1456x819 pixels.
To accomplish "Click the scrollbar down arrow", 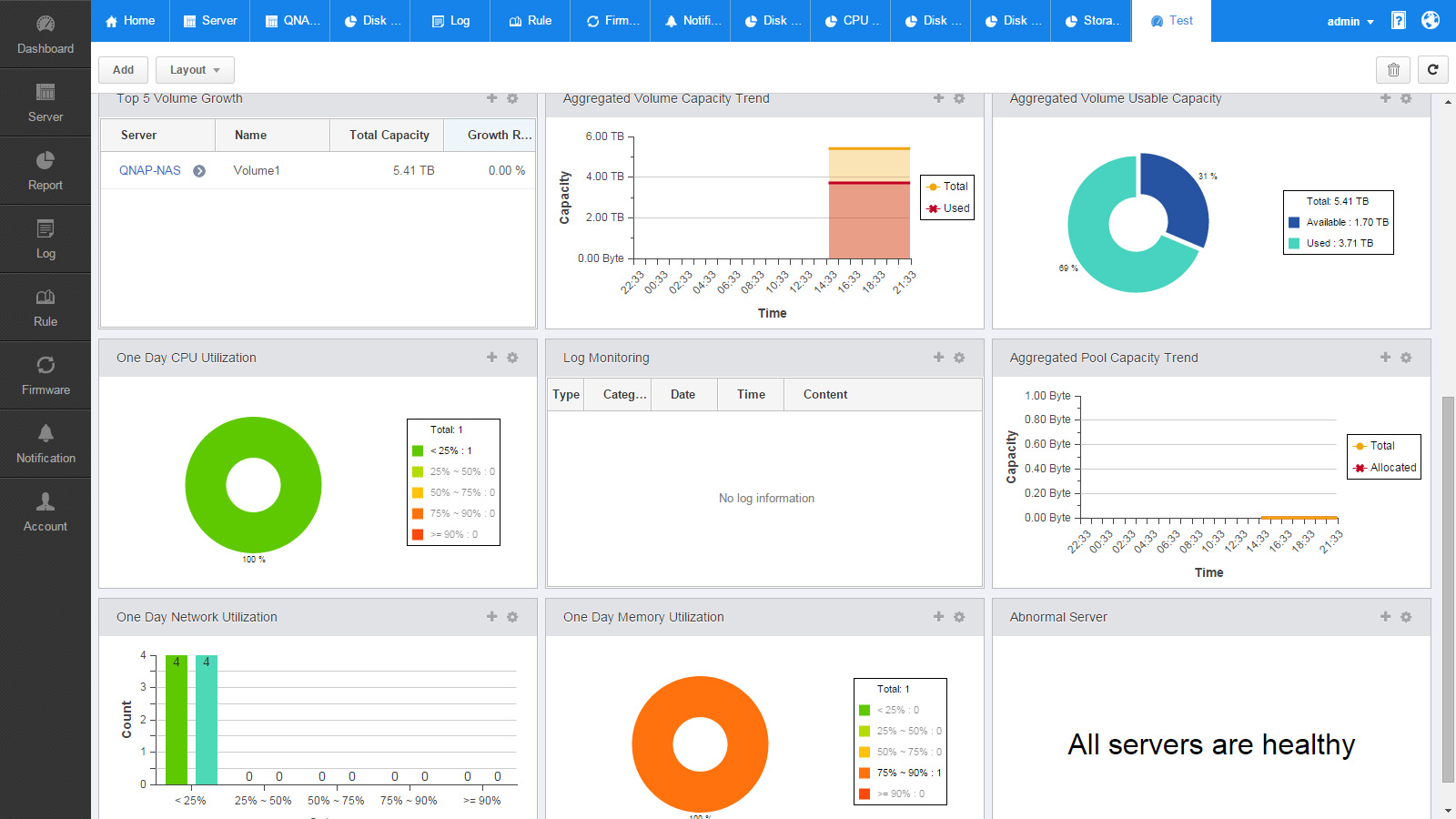I will coord(1449,810).
